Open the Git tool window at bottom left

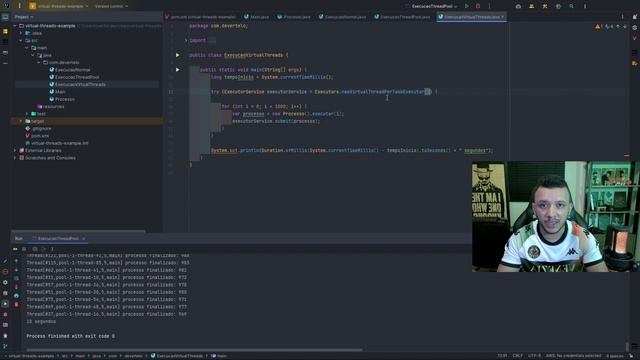(5, 346)
